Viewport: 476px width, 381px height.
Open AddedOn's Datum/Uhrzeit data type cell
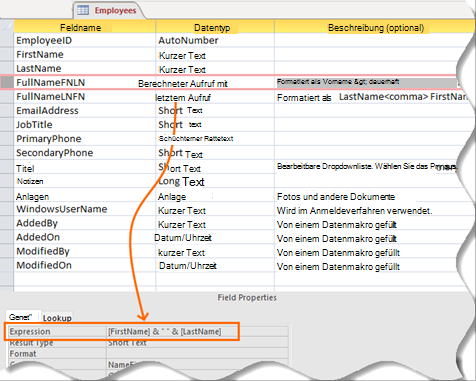215,238
